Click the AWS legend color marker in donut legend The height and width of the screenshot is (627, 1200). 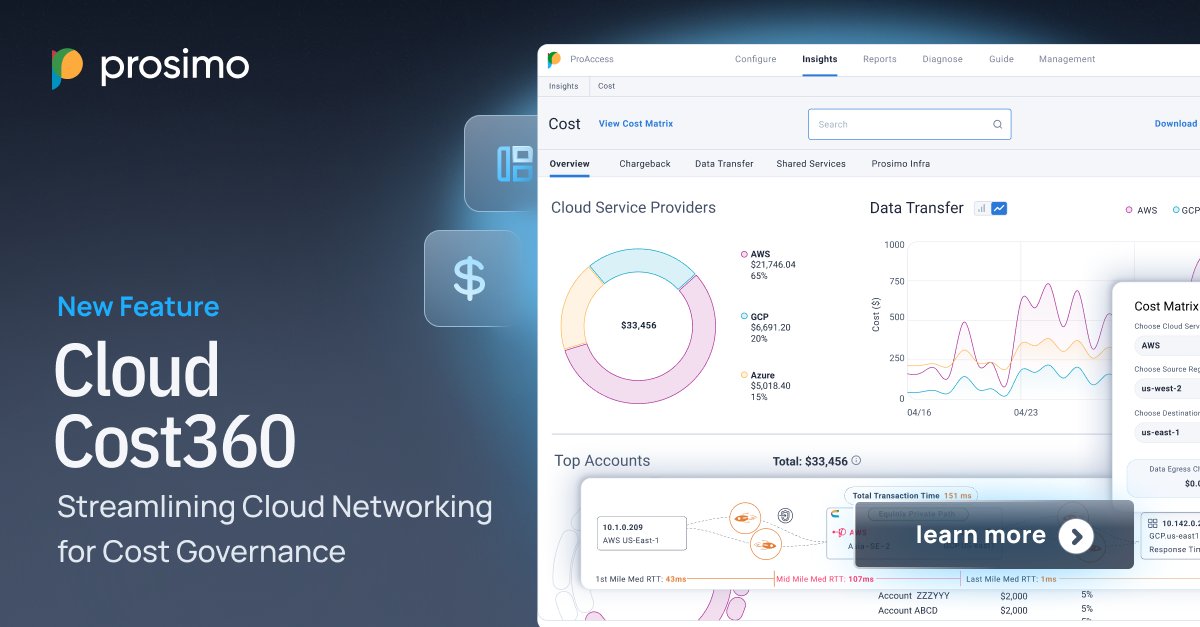click(x=744, y=254)
